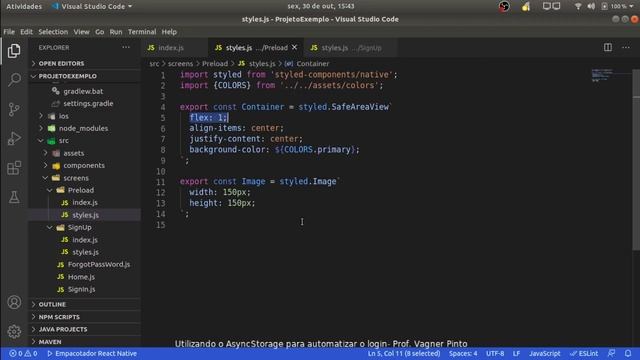Click the display icon in top bar
The image size is (640, 360).
click(x=551, y=6)
